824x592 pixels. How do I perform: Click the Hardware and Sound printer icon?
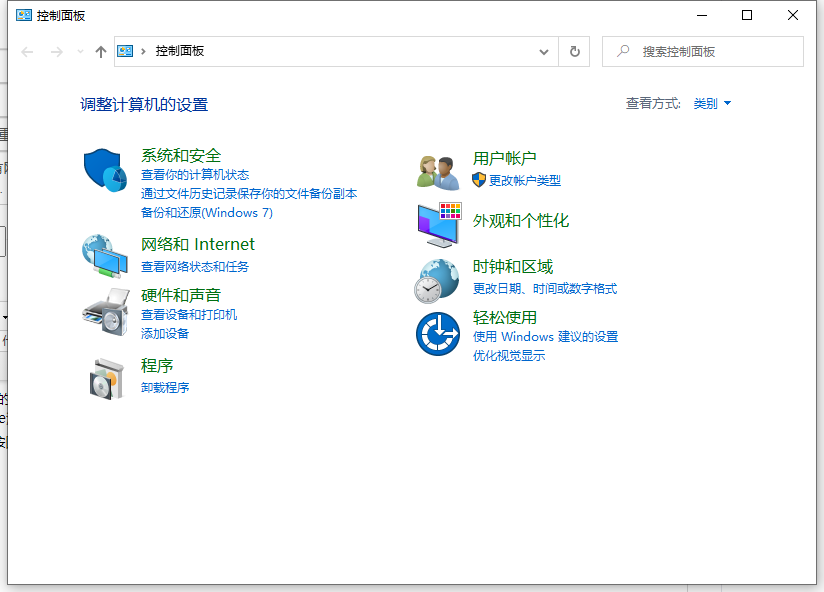point(105,311)
